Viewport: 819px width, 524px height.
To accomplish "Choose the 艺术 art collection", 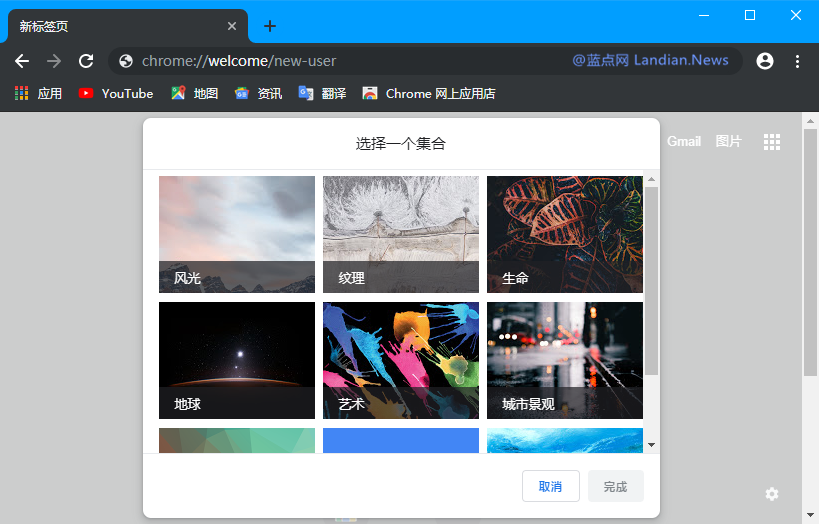I will click(x=401, y=361).
